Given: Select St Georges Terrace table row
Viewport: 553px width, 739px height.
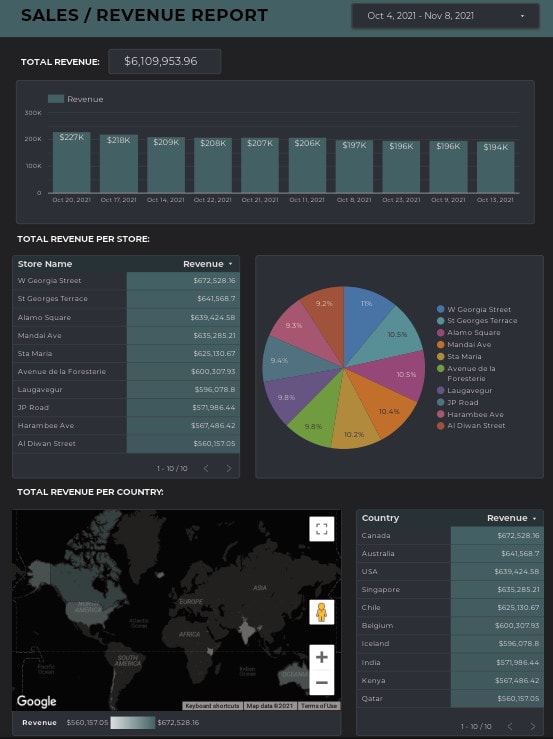Looking at the screenshot, I should (x=126, y=299).
